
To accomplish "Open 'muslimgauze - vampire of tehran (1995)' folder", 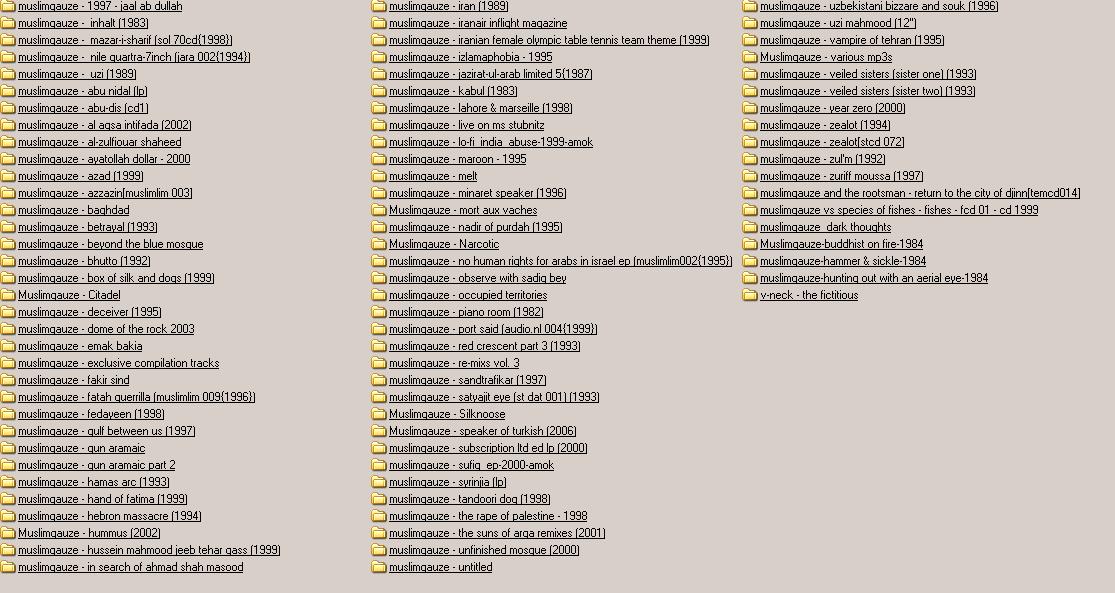I will [x=852, y=40].
